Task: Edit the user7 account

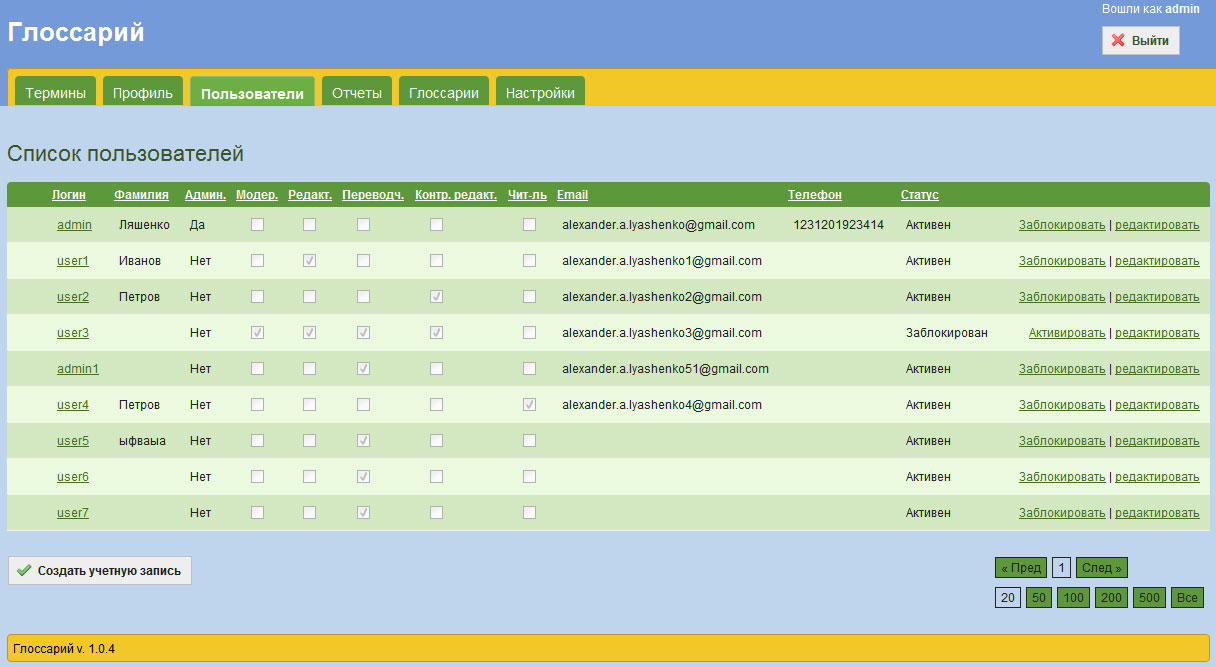Action: pyautogui.click(x=1157, y=513)
